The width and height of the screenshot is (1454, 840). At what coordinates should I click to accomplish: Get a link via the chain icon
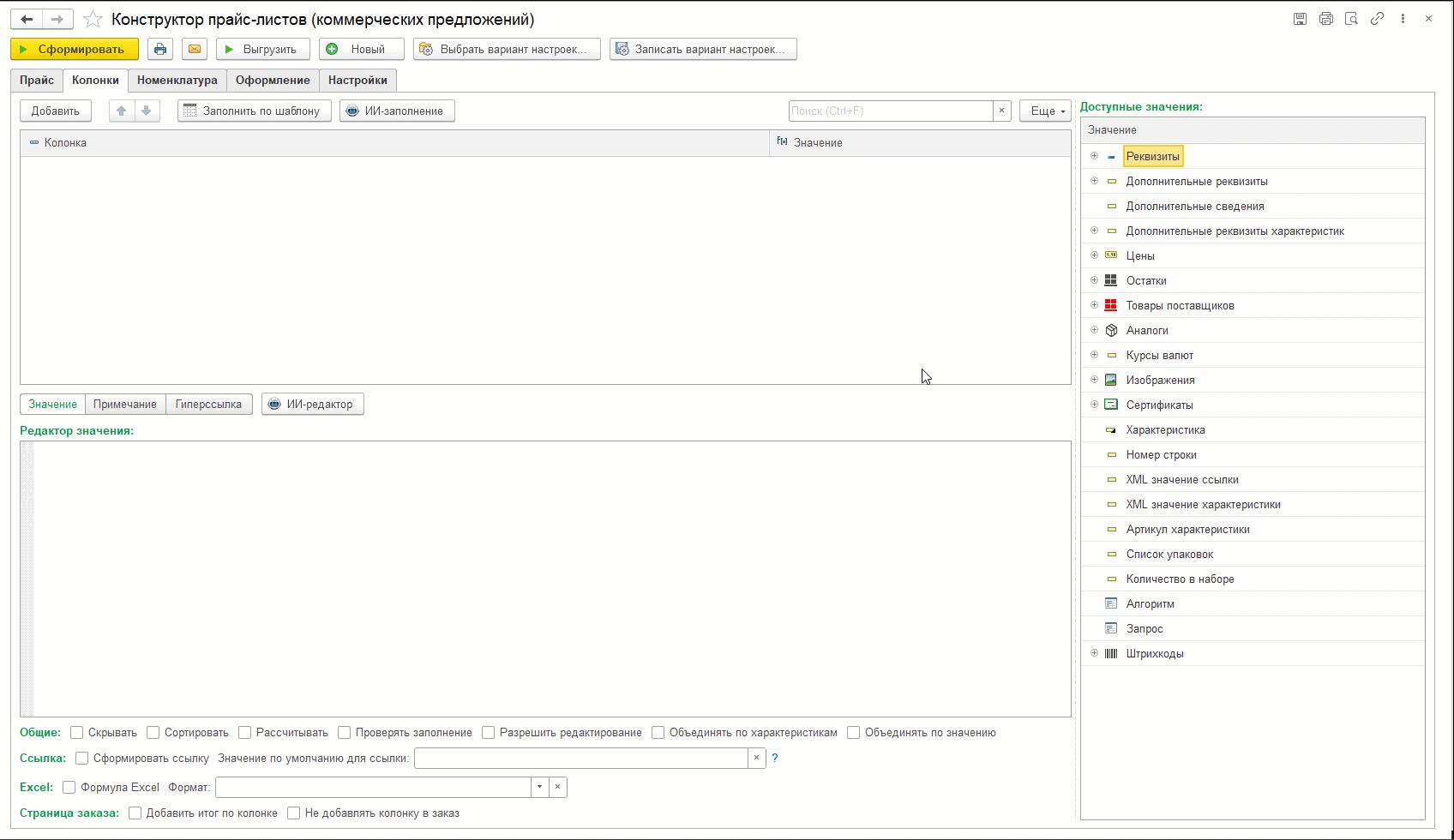(x=1378, y=19)
